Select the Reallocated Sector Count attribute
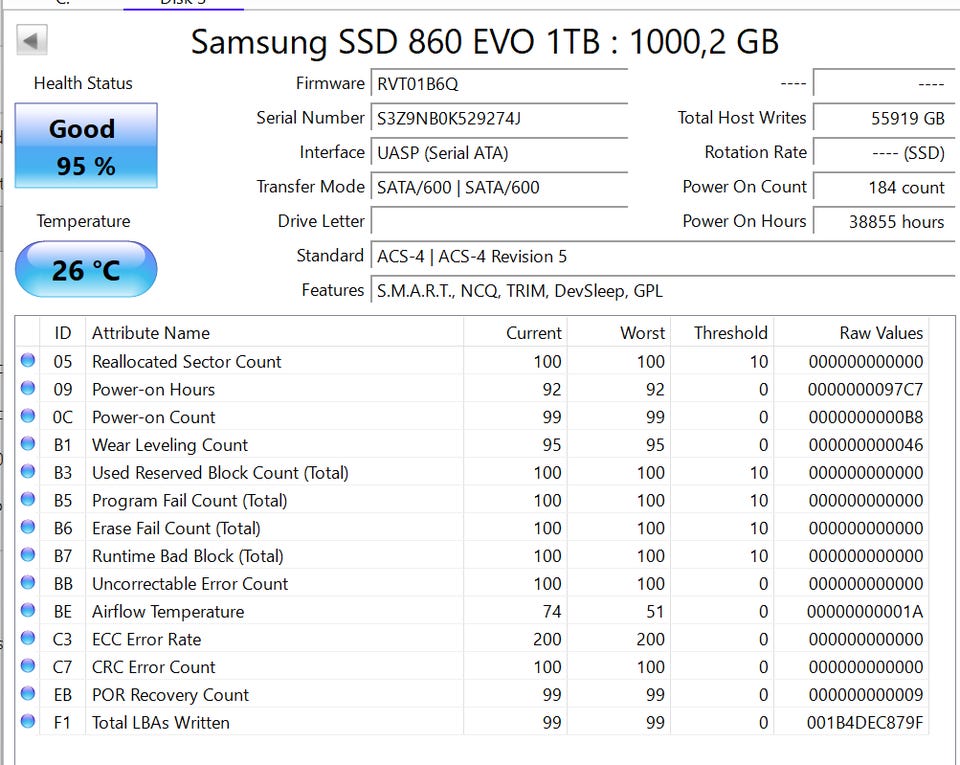The width and height of the screenshot is (960, 765). tap(186, 362)
